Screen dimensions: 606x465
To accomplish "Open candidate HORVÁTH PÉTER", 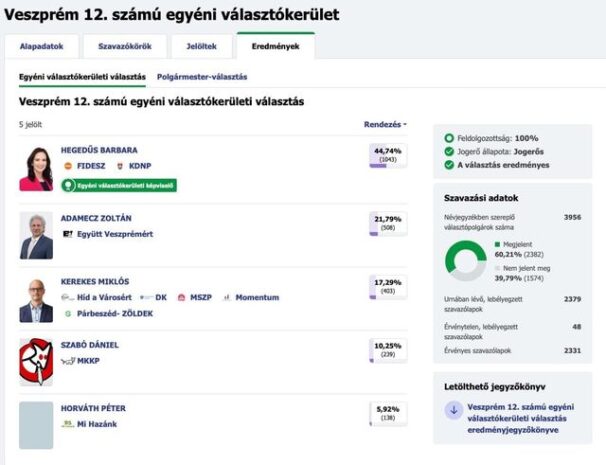I will click(93, 408).
